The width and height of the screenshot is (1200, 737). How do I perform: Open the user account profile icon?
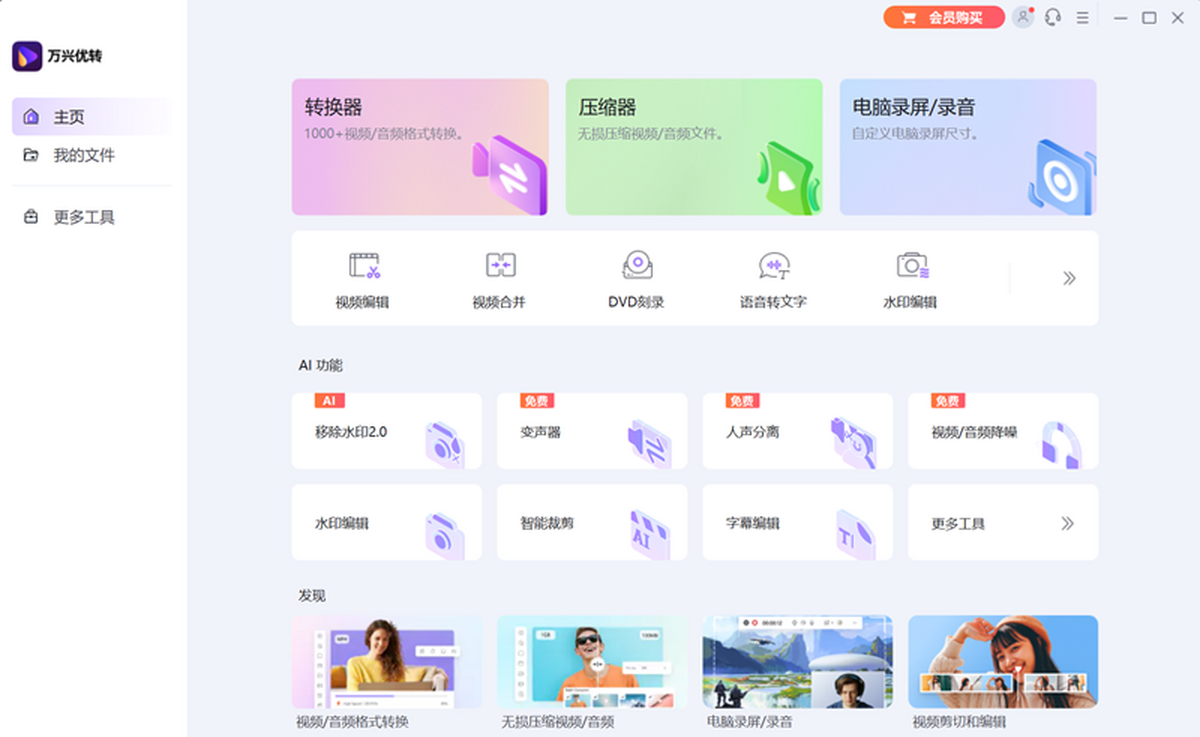[1022, 18]
